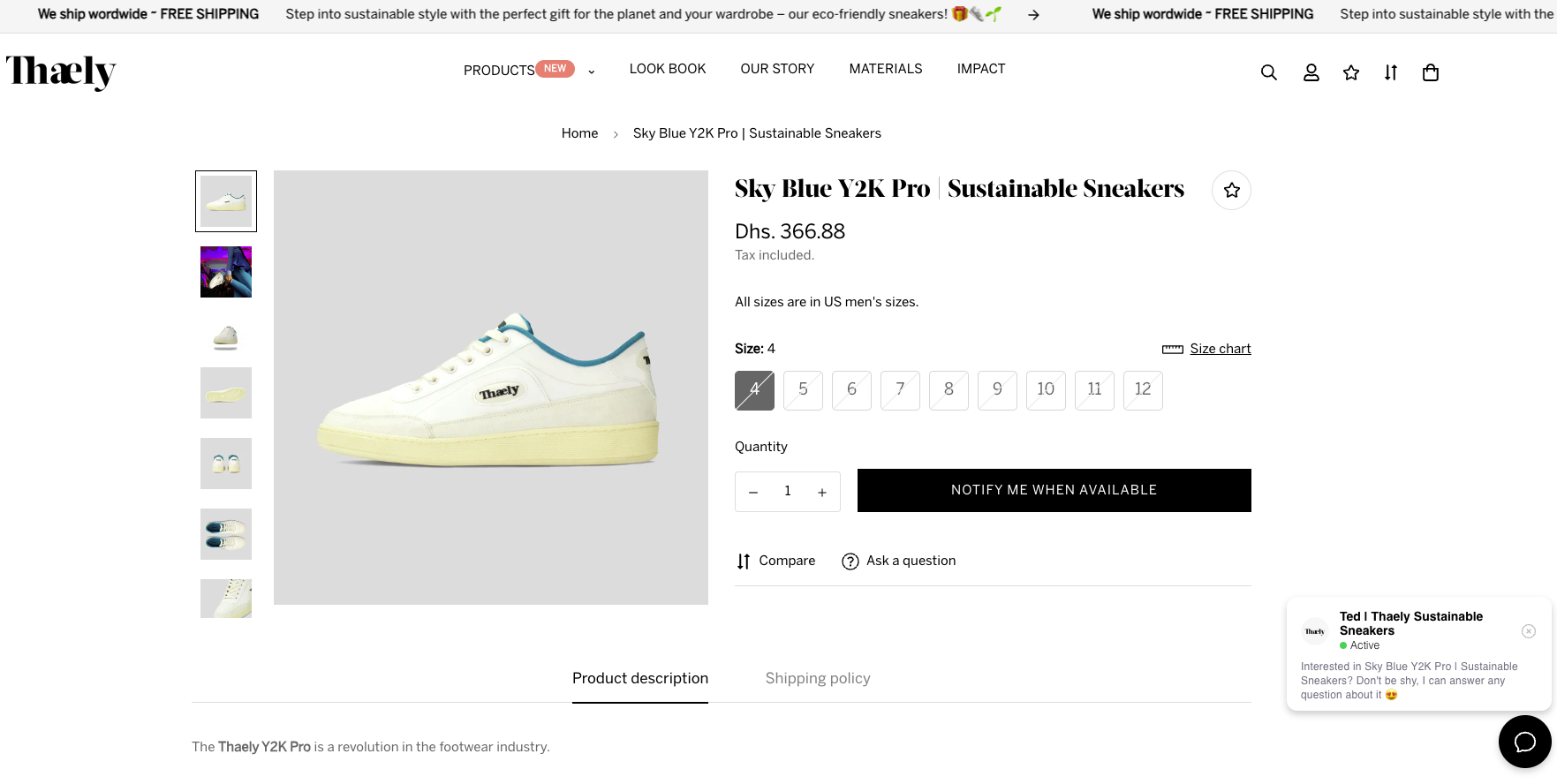Switch to the Shipping policy tab
This screenshot has width=1557, height=784.
817,678
